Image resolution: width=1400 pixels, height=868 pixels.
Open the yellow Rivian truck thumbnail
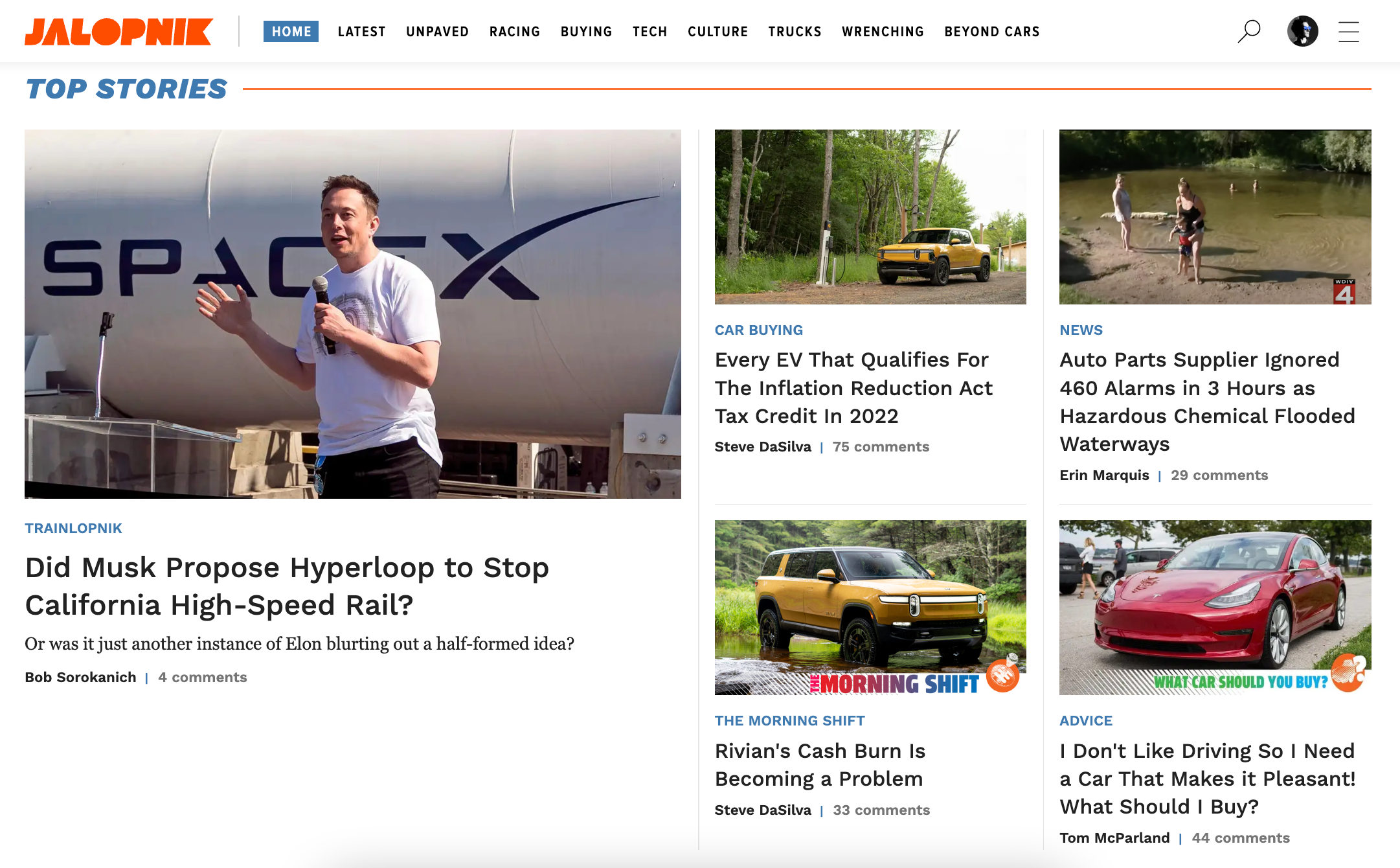tap(870, 217)
